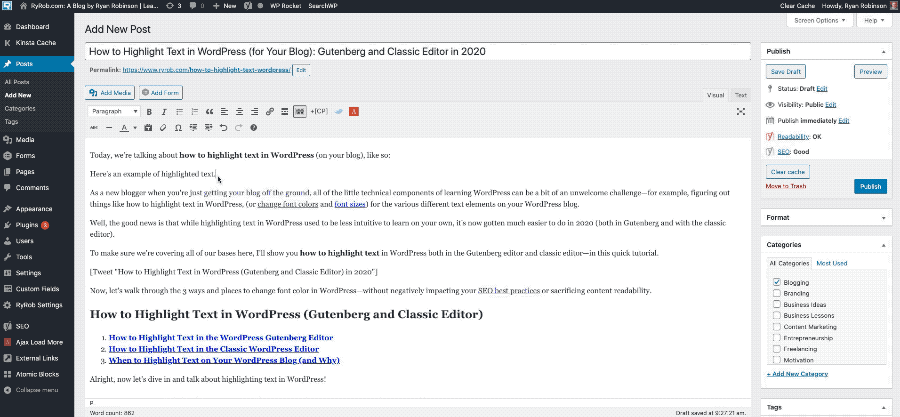Viewport: 900px width, 417px height.
Task: Toggle the toolbar kitchen sink button
Action: pos(299,112)
